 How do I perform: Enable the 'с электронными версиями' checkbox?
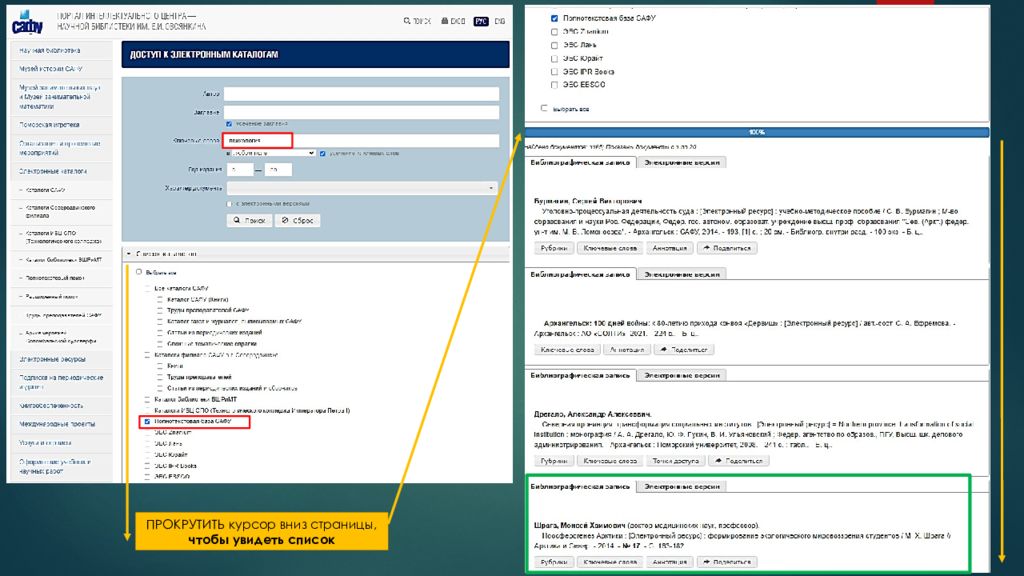[229, 204]
